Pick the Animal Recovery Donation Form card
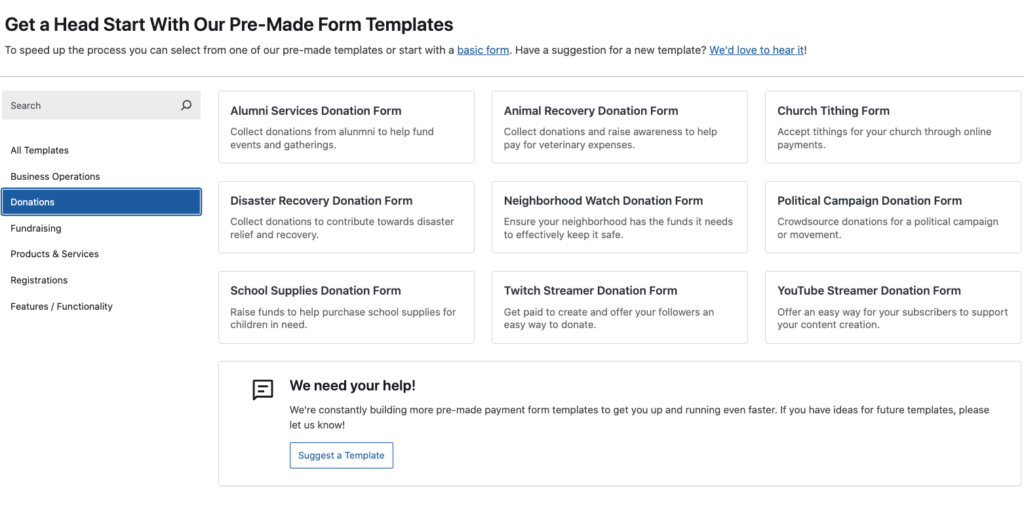 tap(619, 127)
